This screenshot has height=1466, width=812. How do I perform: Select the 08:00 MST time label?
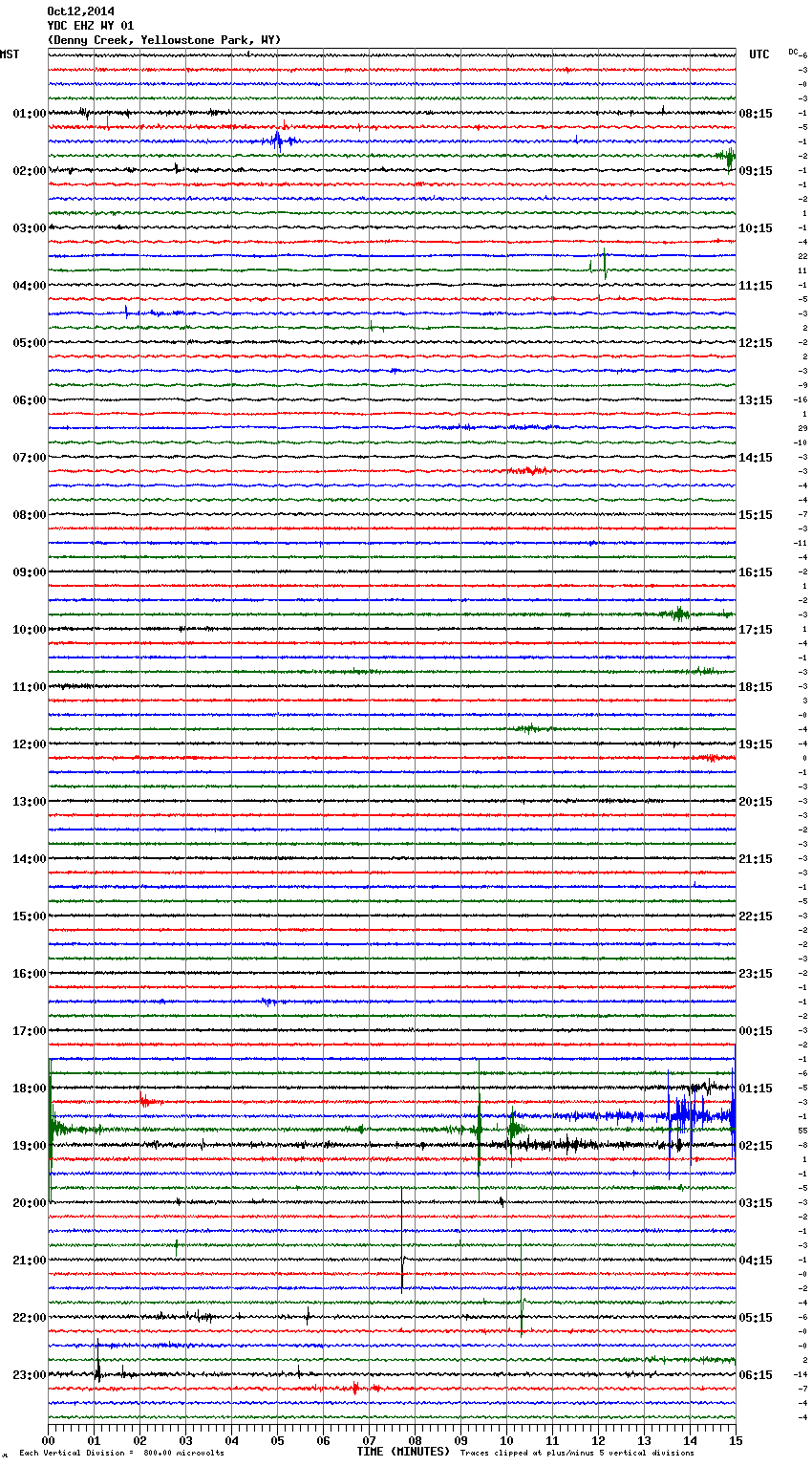point(30,515)
